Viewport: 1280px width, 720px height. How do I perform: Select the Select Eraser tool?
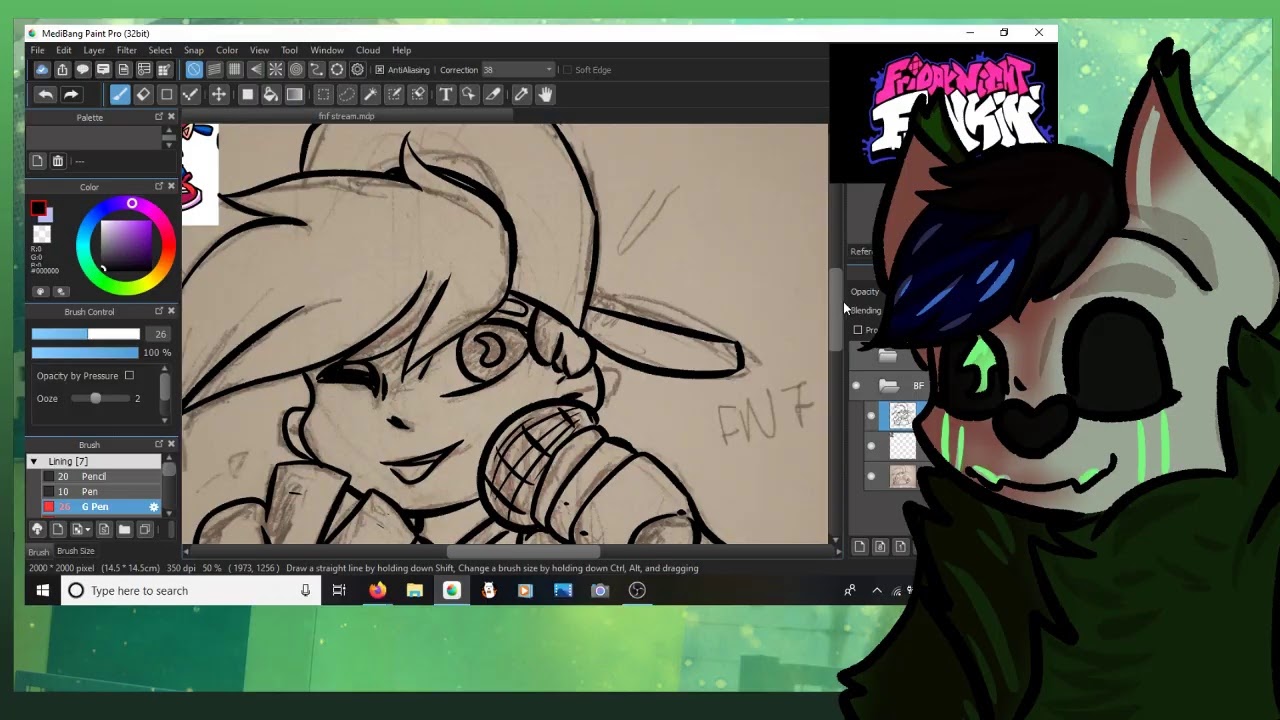418,94
